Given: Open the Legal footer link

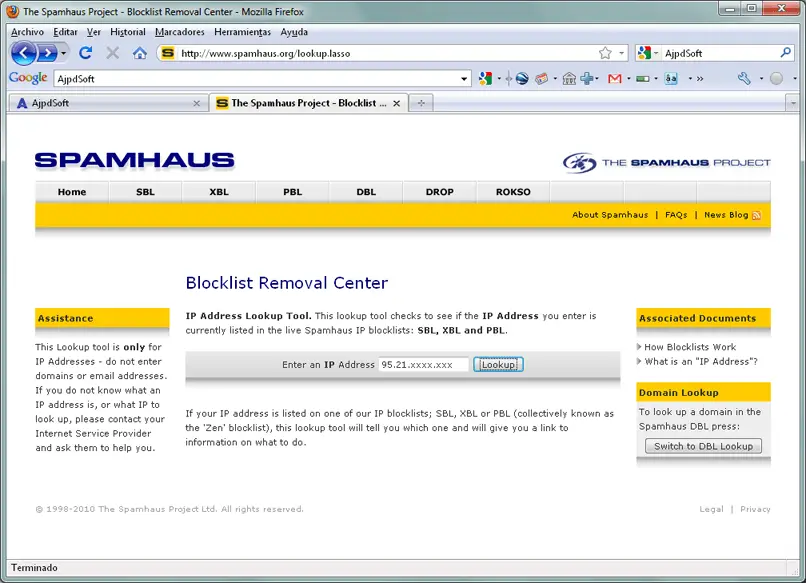Looking at the screenshot, I should [711, 509].
